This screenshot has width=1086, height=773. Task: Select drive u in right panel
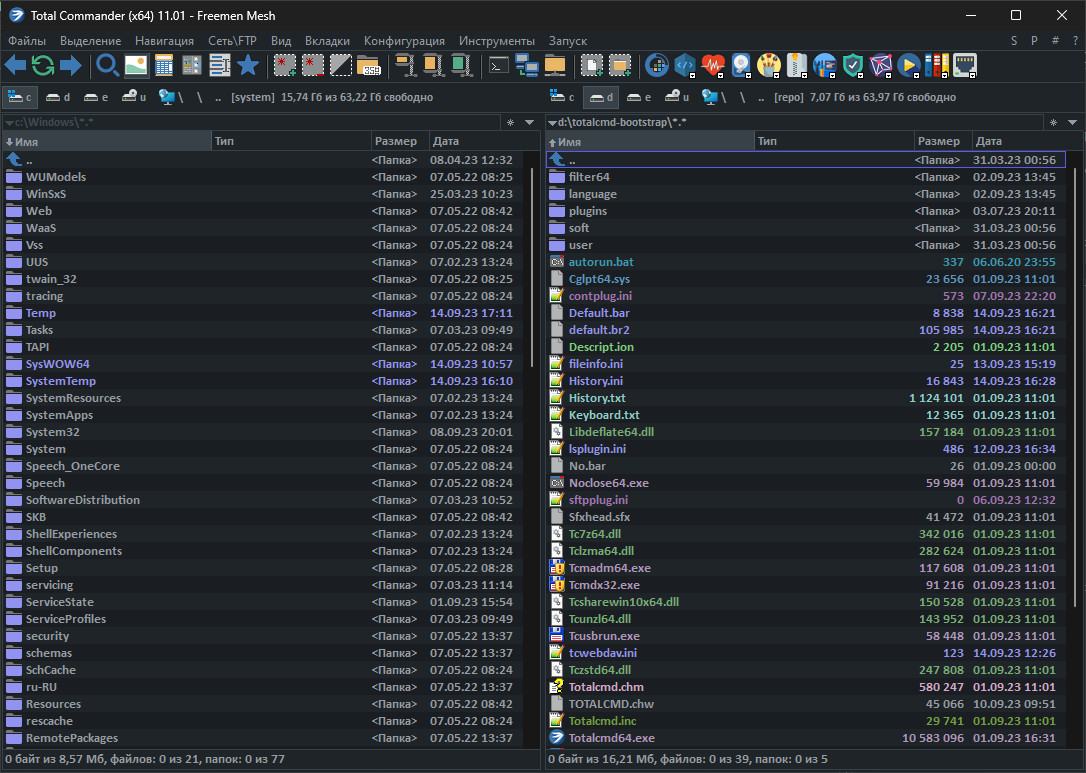(677, 97)
